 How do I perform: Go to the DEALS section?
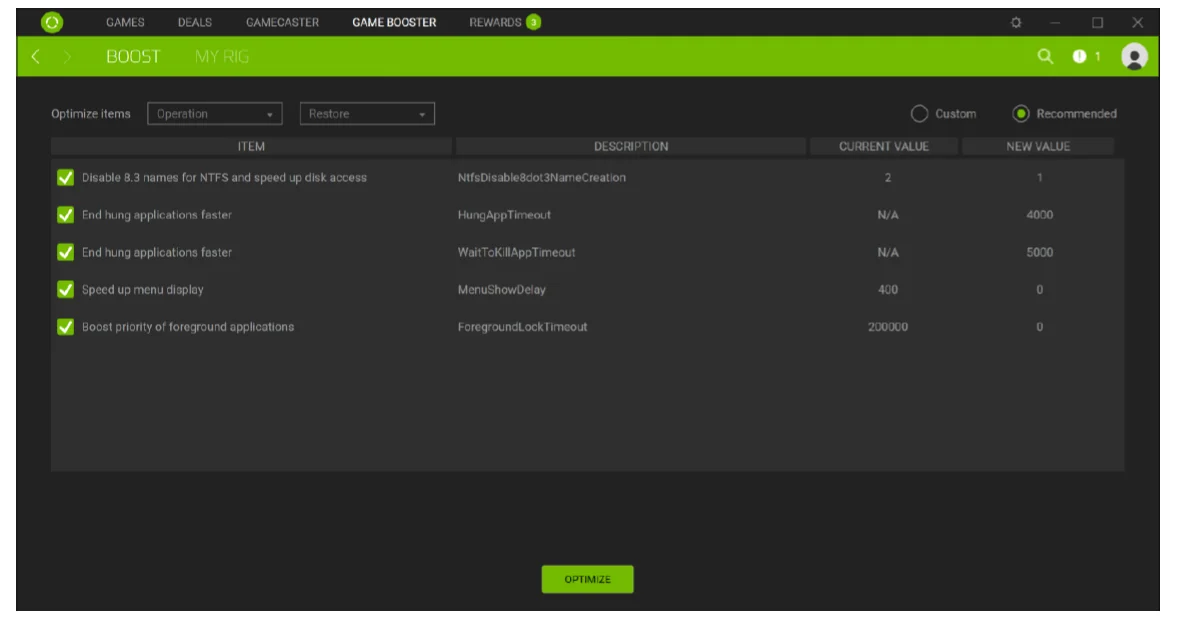[x=195, y=21]
